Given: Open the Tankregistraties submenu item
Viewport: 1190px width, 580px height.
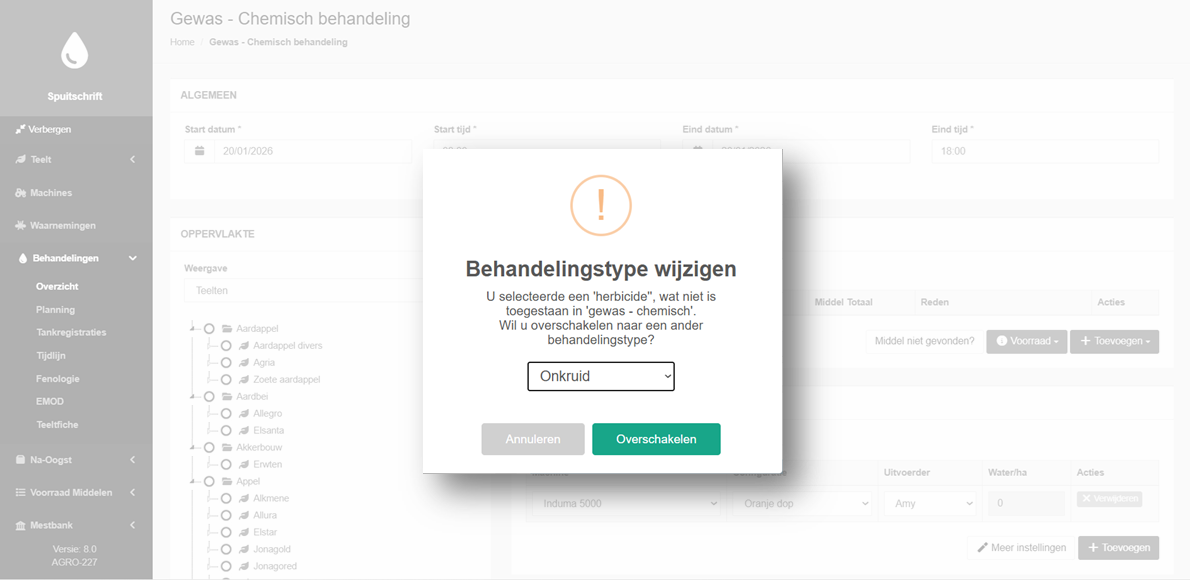Looking at the screenshot, I should point(71,333).
